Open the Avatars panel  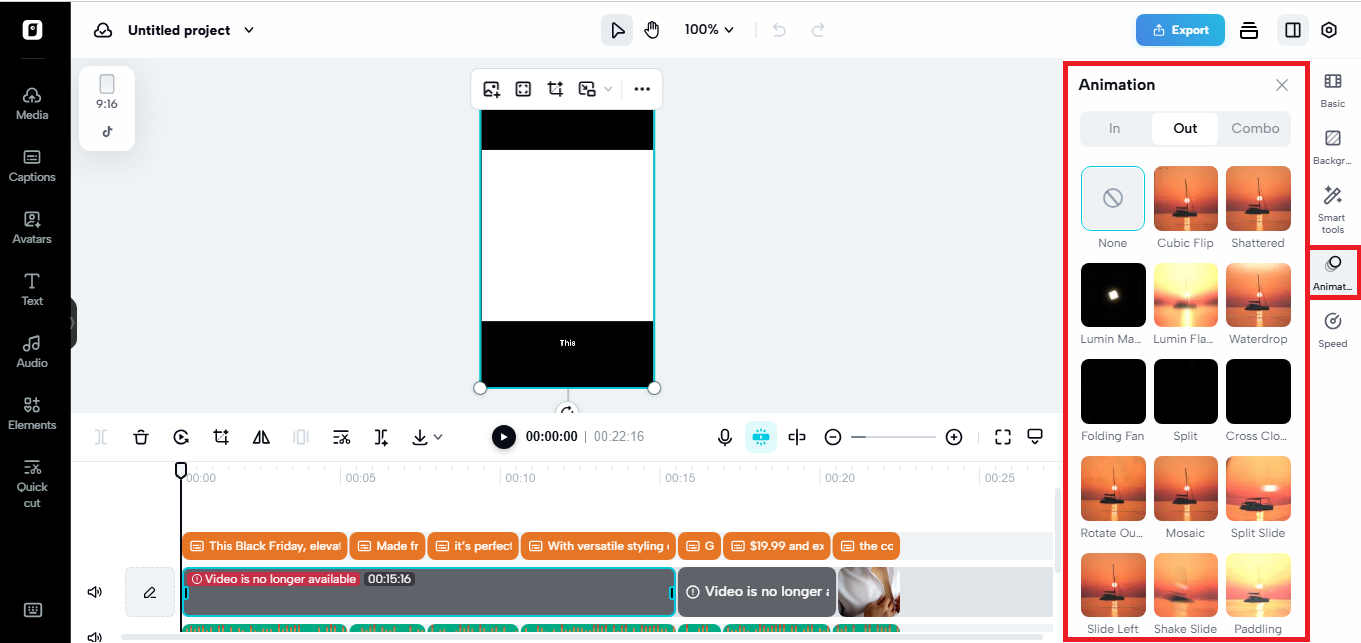point(31,230)
